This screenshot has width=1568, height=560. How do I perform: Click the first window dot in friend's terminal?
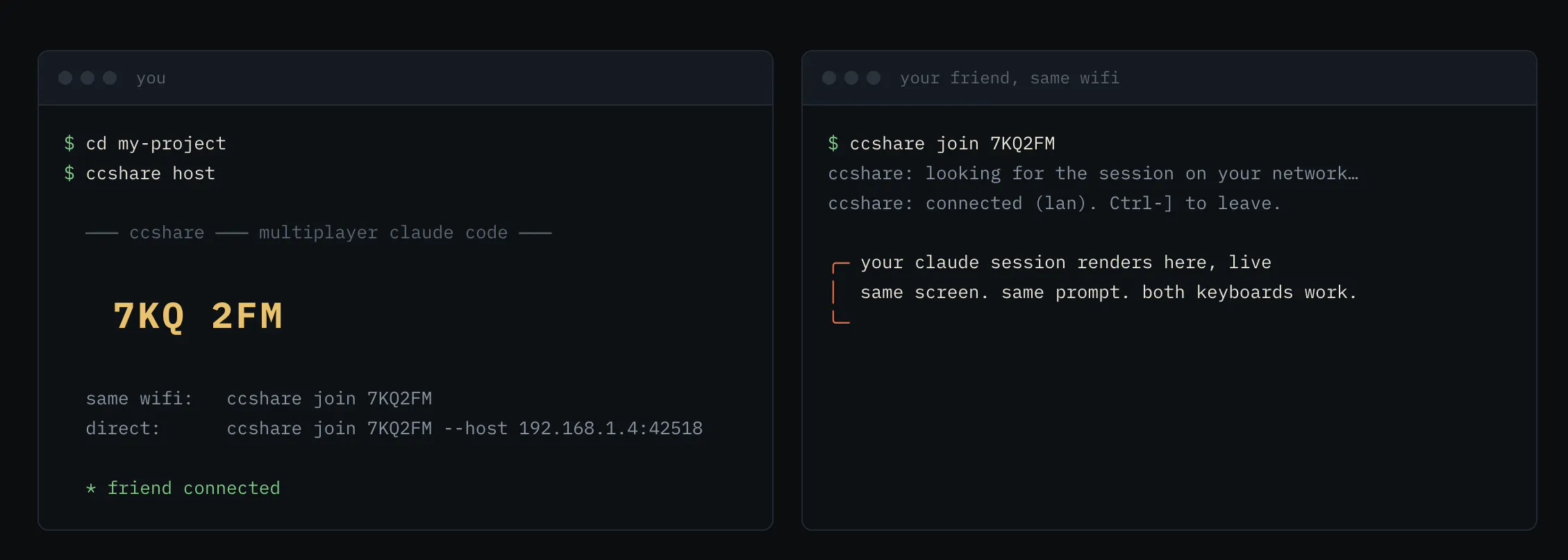coord(829,78)
